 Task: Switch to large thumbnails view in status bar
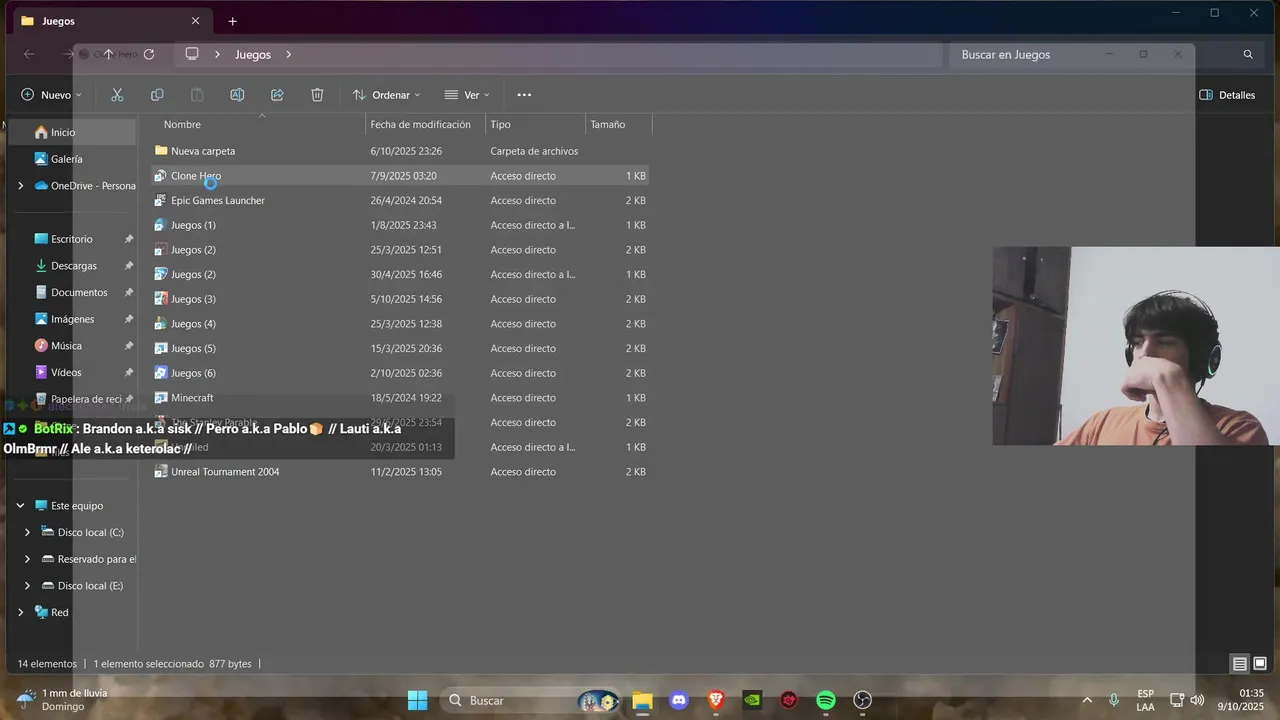[x=1260, y=664]
